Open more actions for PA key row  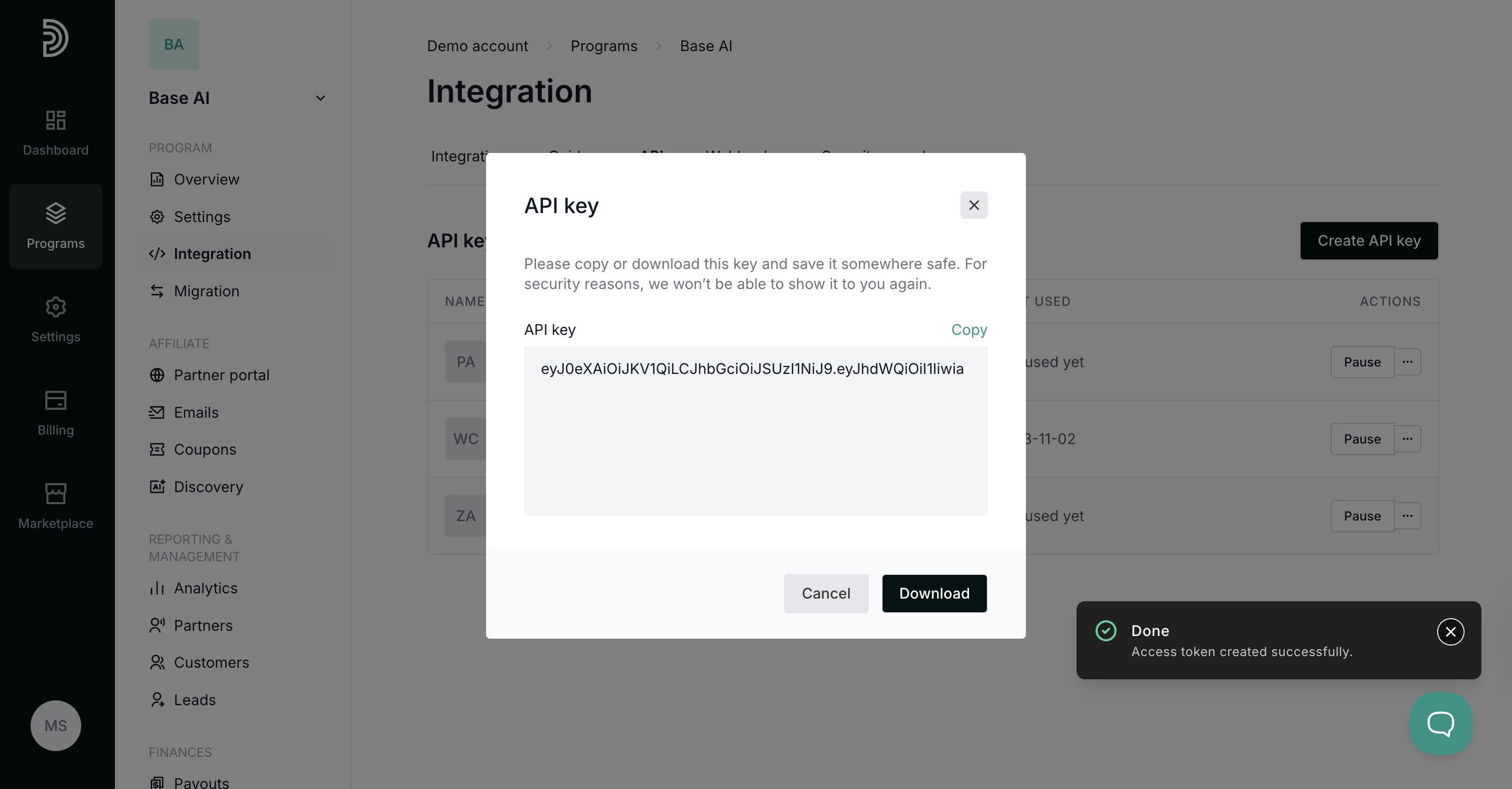click(x=1407, y=362)
